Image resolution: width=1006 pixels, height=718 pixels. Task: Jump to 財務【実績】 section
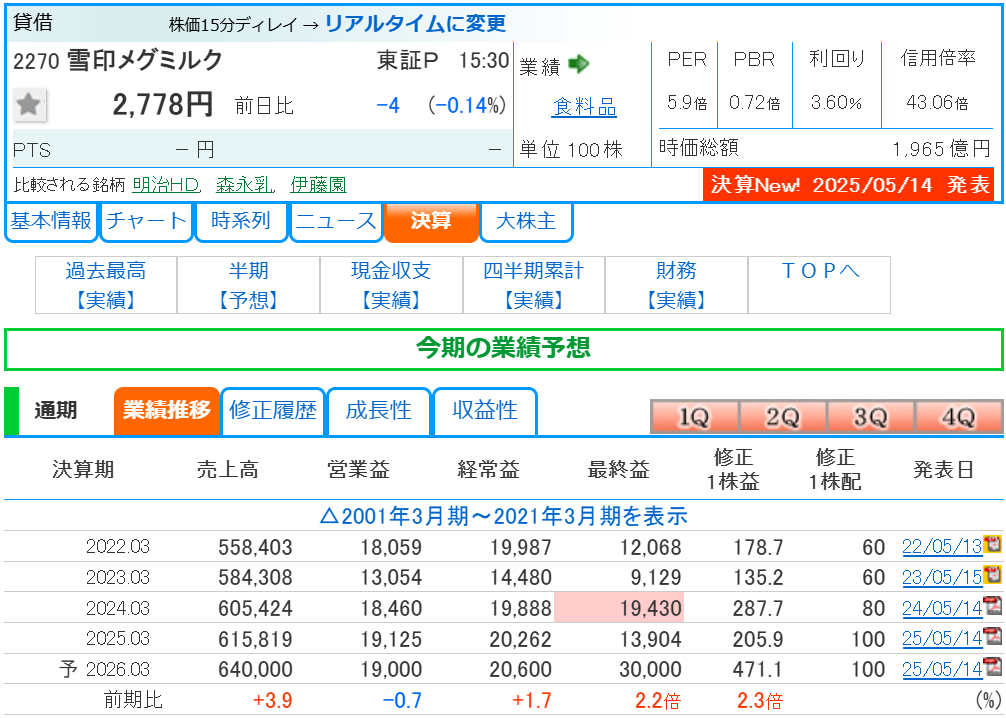pos(676,285)
